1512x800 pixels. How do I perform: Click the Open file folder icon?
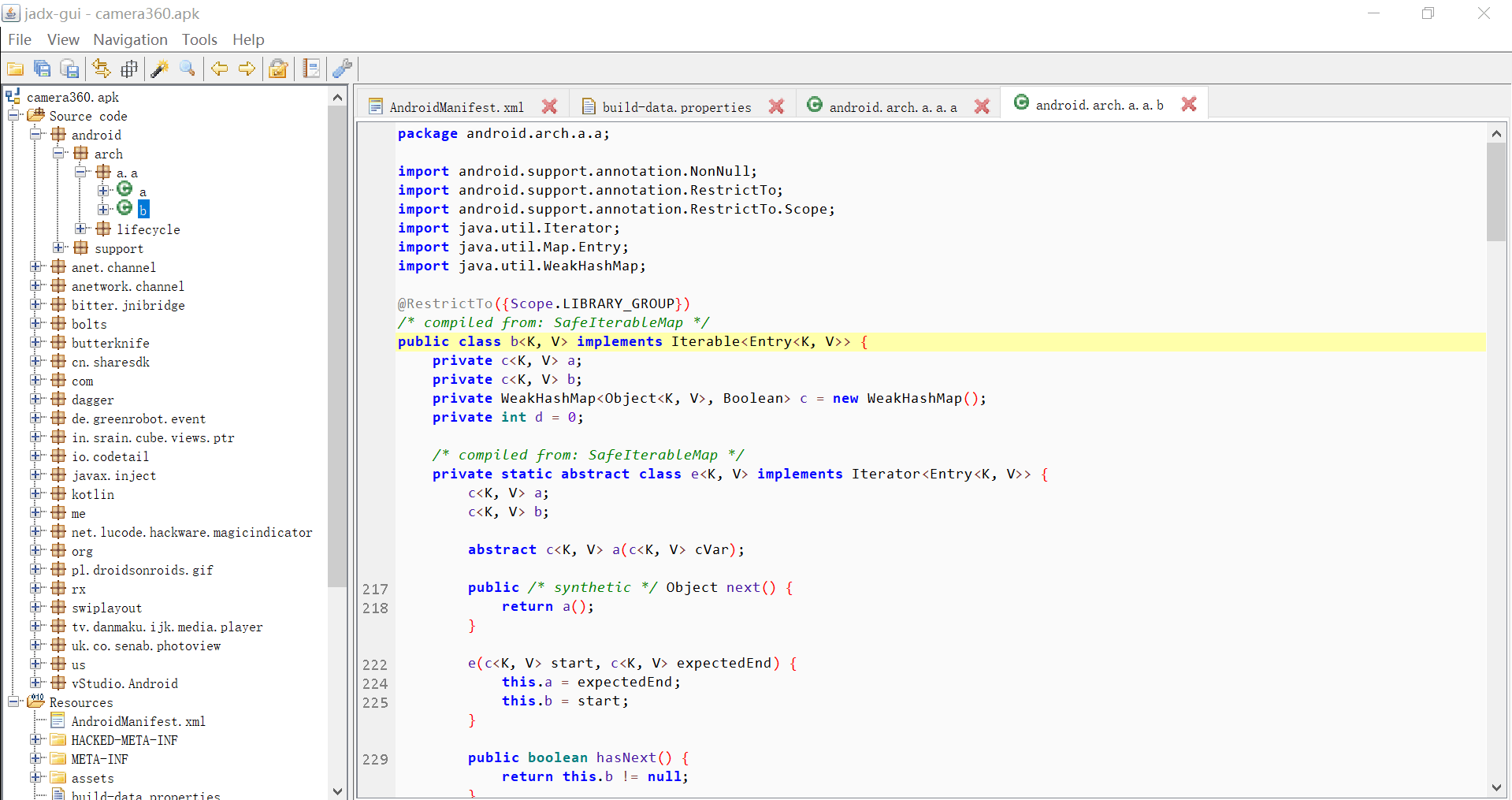pyautogui.click(x=16, y=69)
